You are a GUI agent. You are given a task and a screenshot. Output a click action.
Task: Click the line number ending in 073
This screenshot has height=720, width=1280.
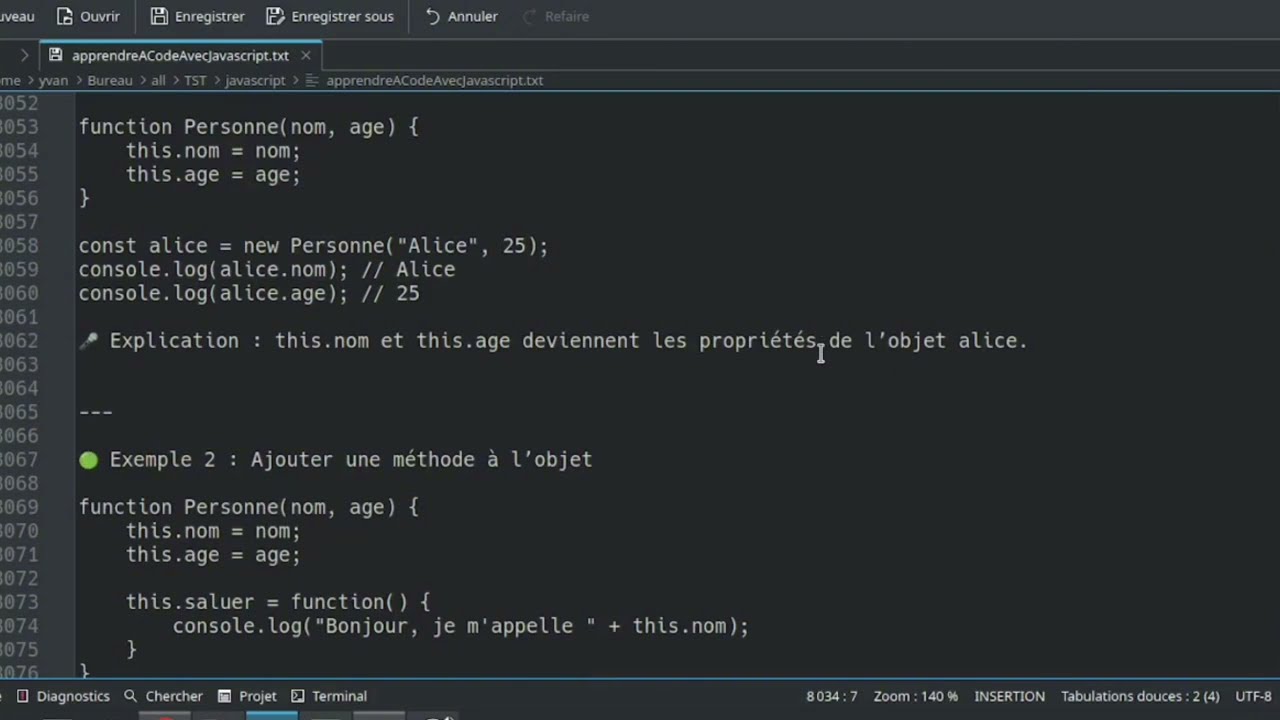point(19,602)
